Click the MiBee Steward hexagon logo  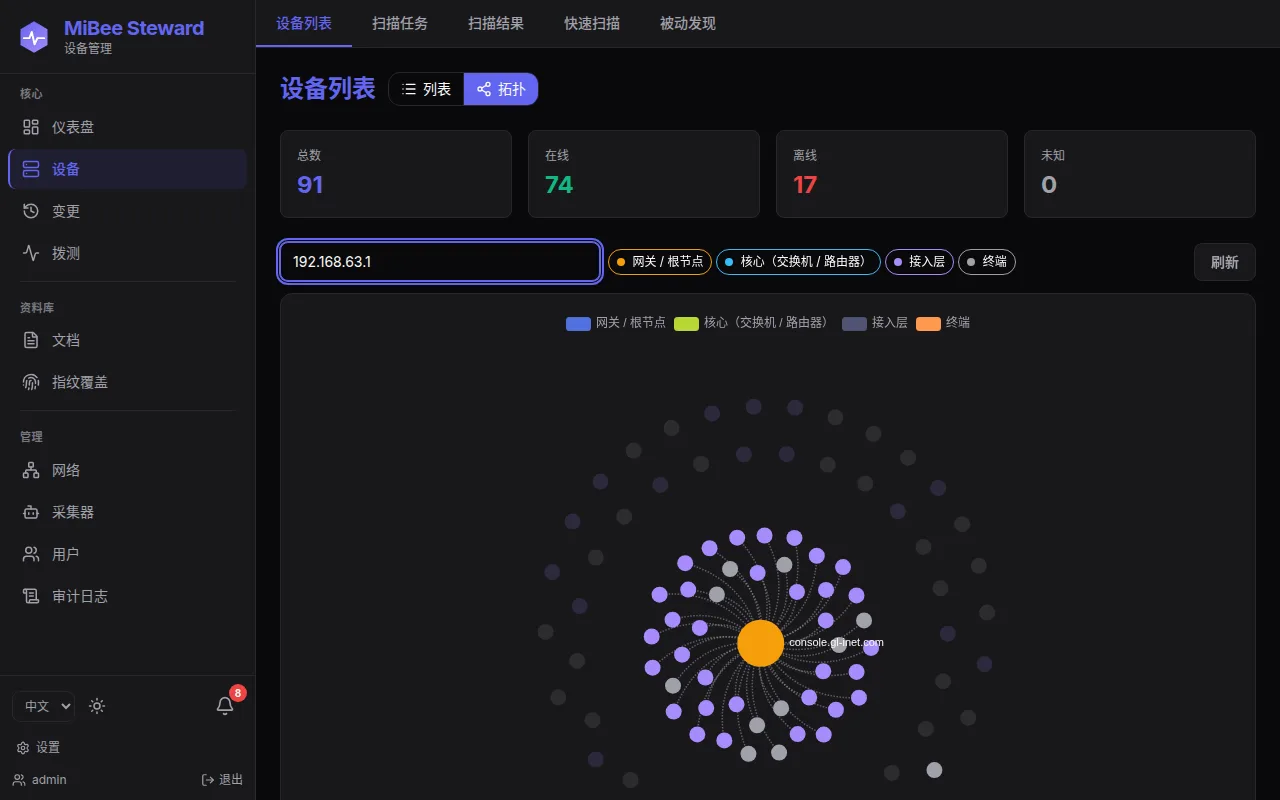pos(34,38)
